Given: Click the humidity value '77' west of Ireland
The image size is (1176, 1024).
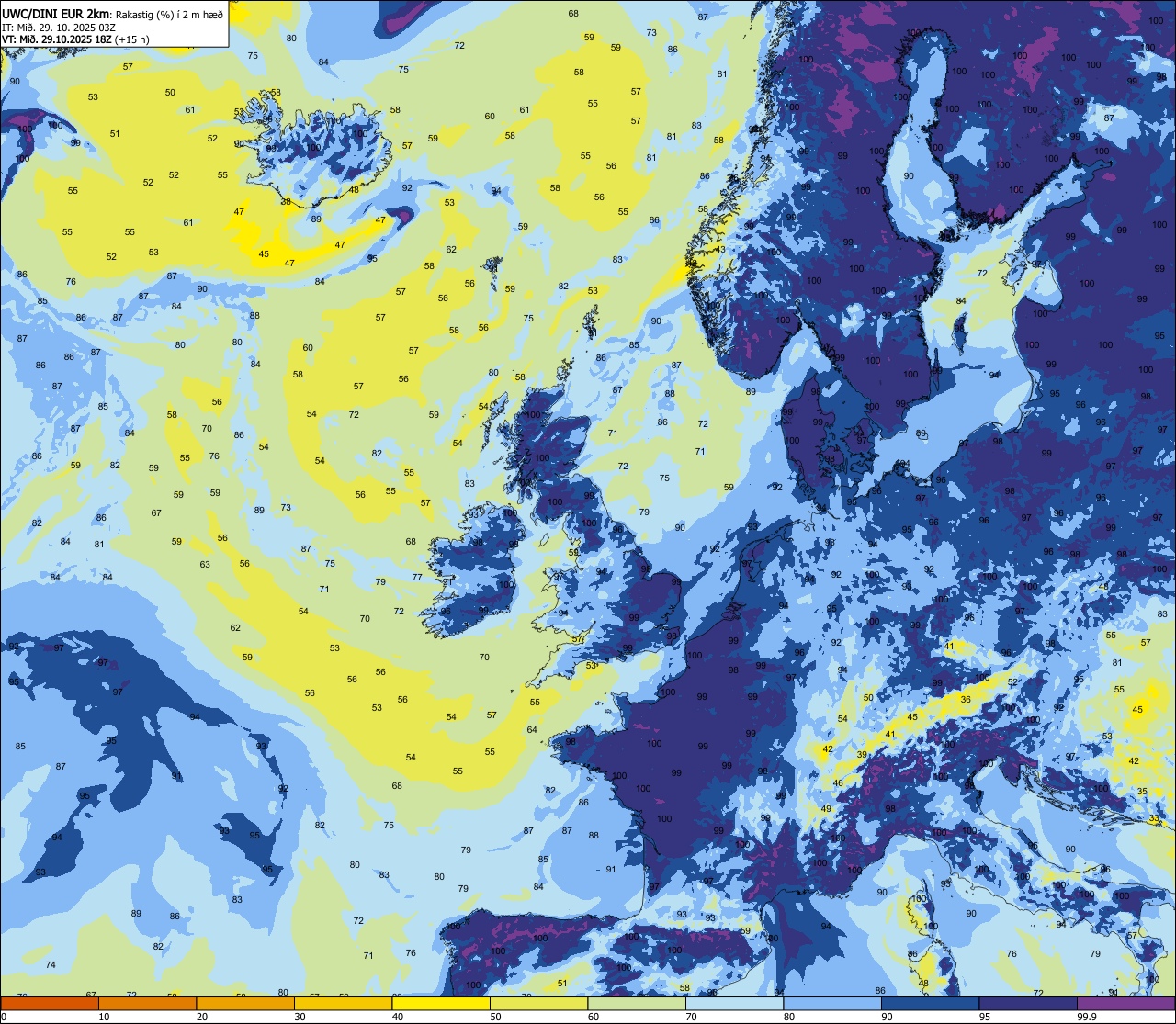Looking at the screenshot, I should tap(417, 578).
